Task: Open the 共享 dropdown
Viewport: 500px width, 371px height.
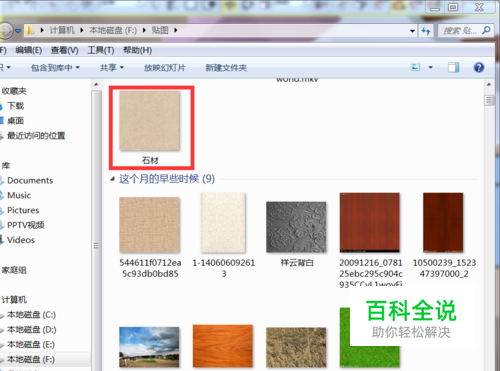Action: (112, 68)
